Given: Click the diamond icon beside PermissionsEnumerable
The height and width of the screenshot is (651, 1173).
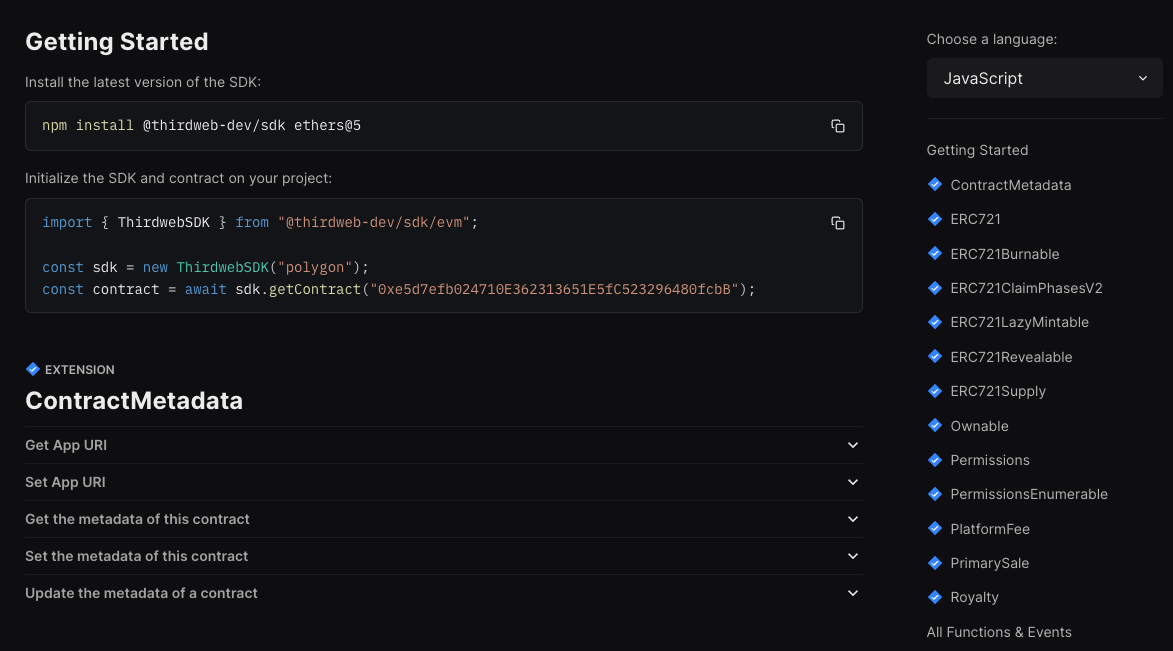Looking at the screenshot, I should 934,494.
